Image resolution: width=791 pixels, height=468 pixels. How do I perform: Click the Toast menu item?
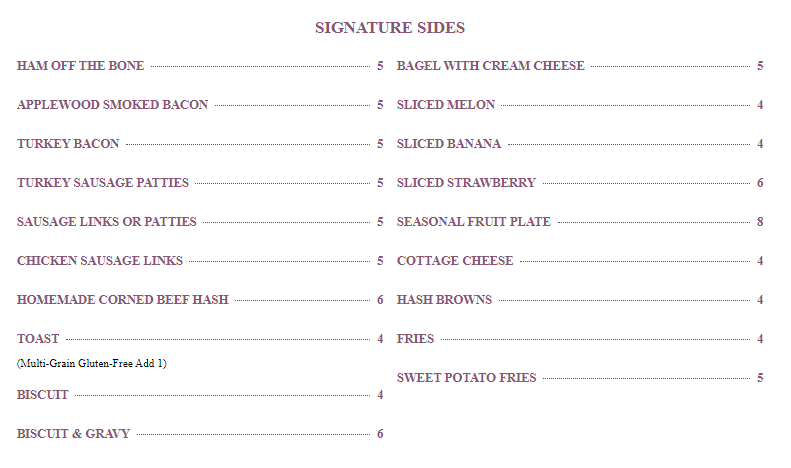point(38,339)
